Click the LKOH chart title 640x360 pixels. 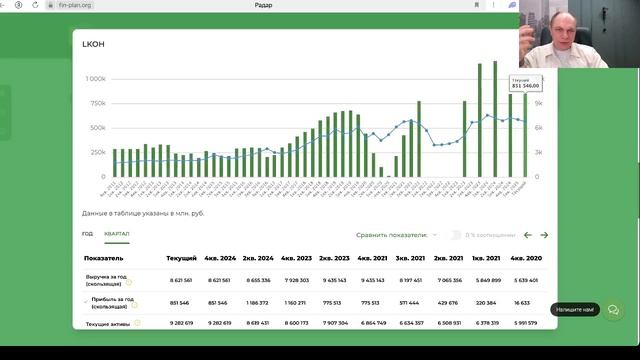pos(93,44)
